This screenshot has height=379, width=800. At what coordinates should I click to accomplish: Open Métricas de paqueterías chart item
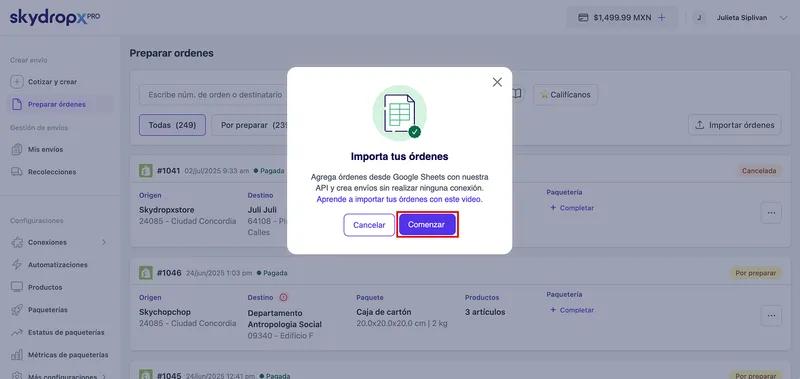click(x=68, y=355)
